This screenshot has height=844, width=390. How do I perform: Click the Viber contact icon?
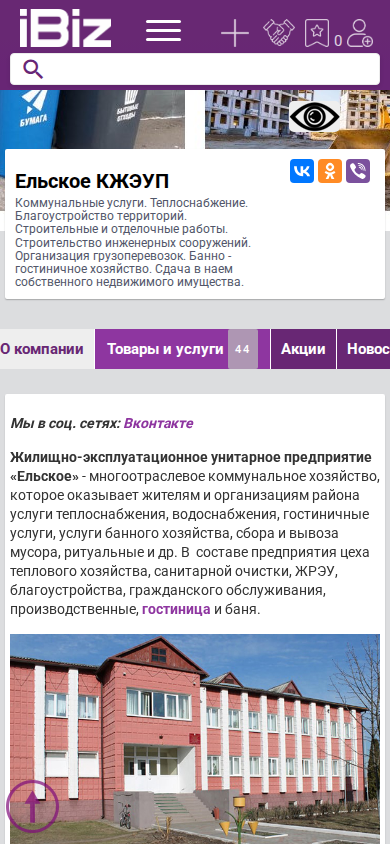[358, 171]
